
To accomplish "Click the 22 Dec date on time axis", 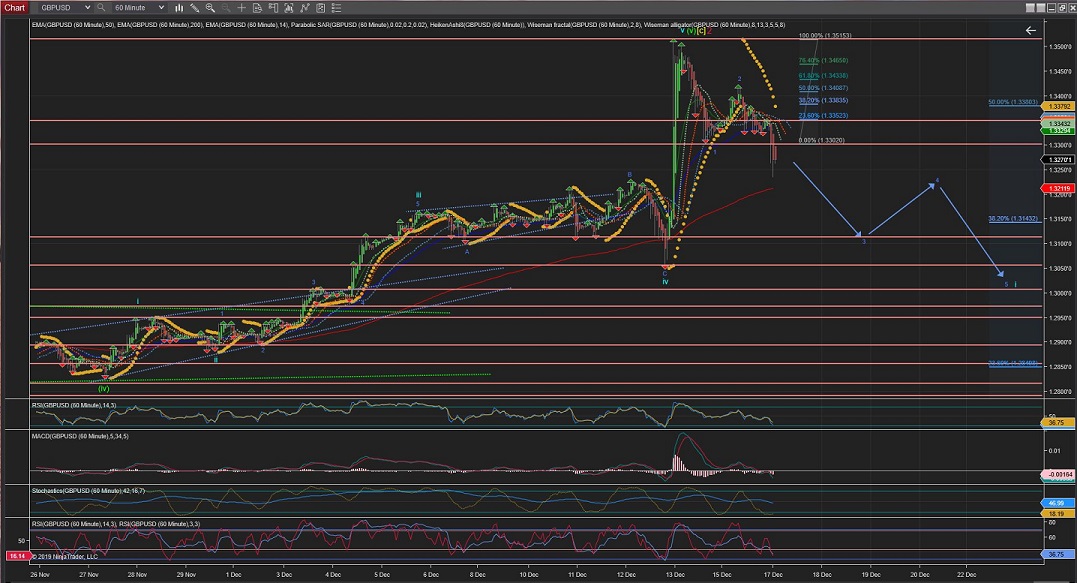I will click(x=966, y=575).
